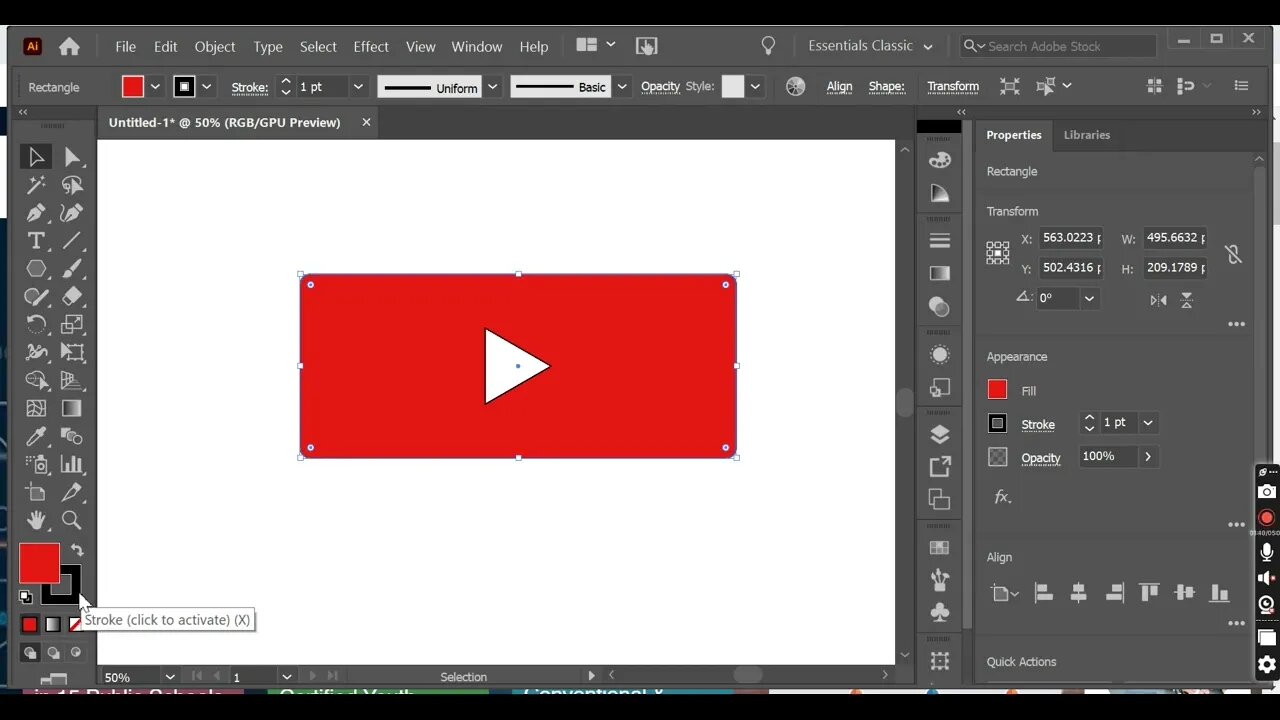Click Fill swatch in Appearance section
This screenshot has width=1280, height=720.
997,390
